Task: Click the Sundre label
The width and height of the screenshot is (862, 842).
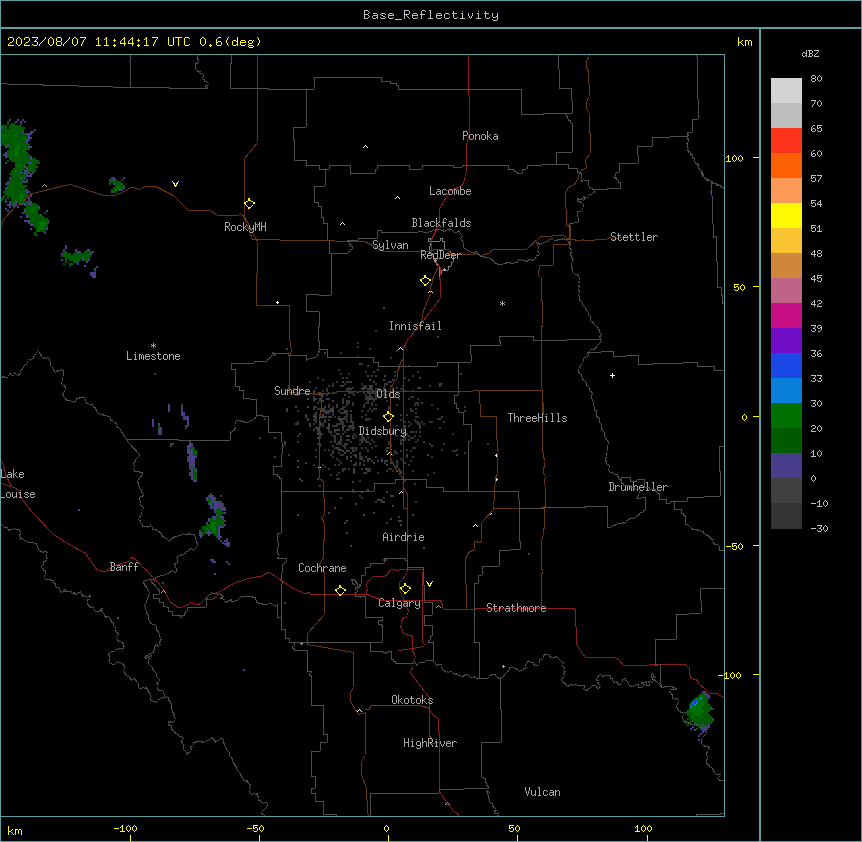Action: pyautogui.click(x=292, y=391)
